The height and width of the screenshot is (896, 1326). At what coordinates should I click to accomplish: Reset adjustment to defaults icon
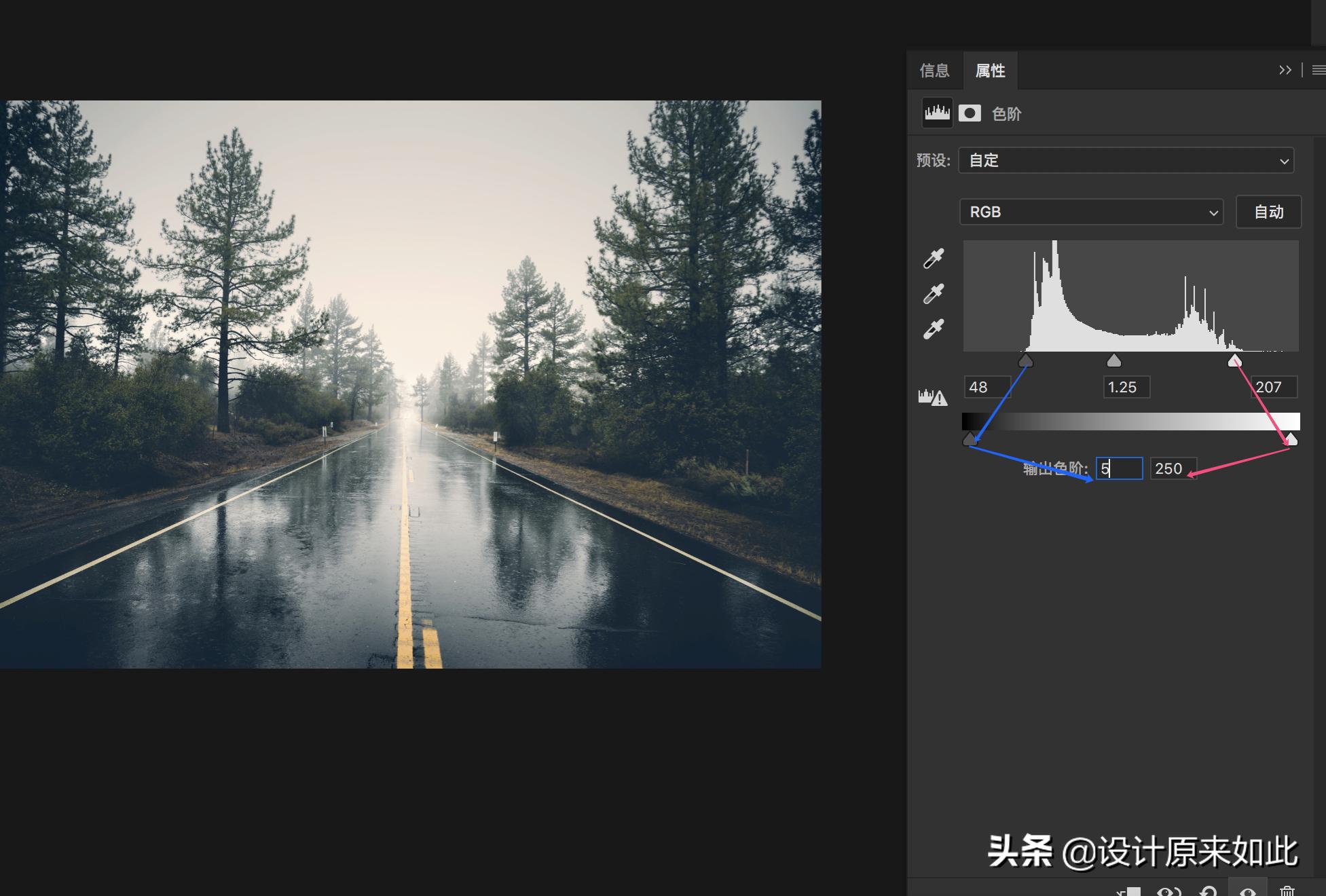pos(1208,891)
